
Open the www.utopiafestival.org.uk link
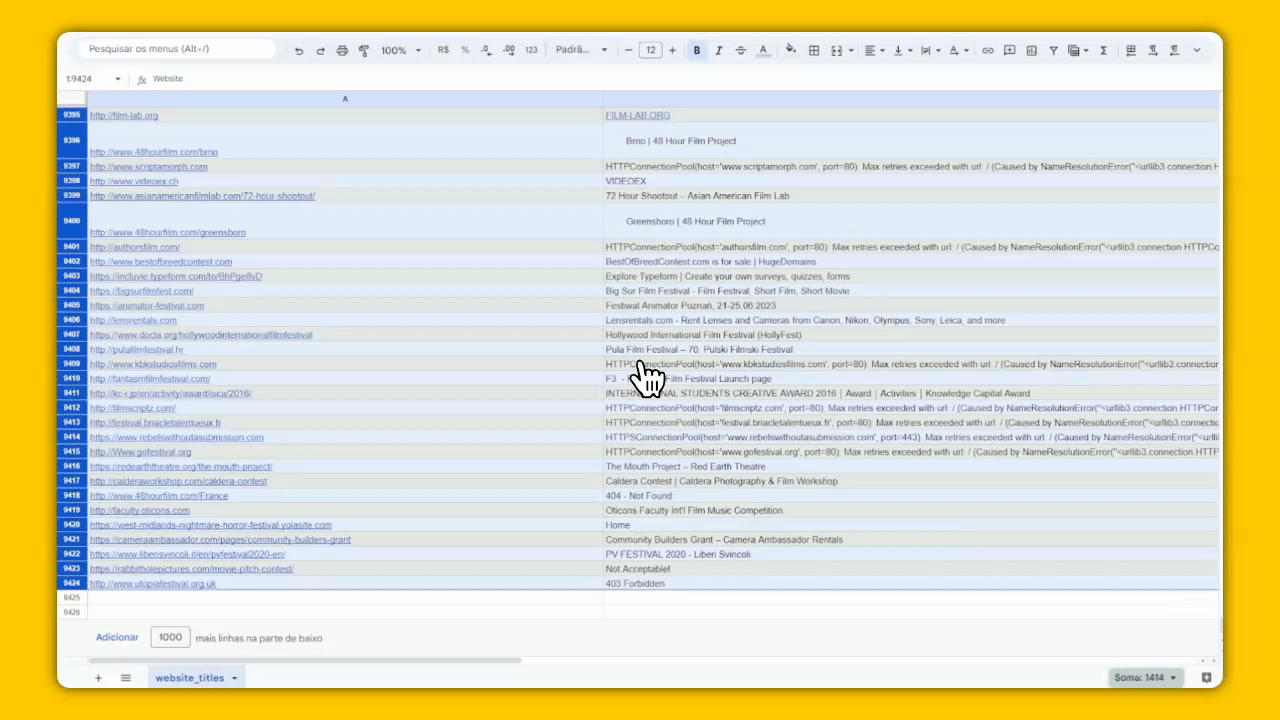(x=153, y=584)
